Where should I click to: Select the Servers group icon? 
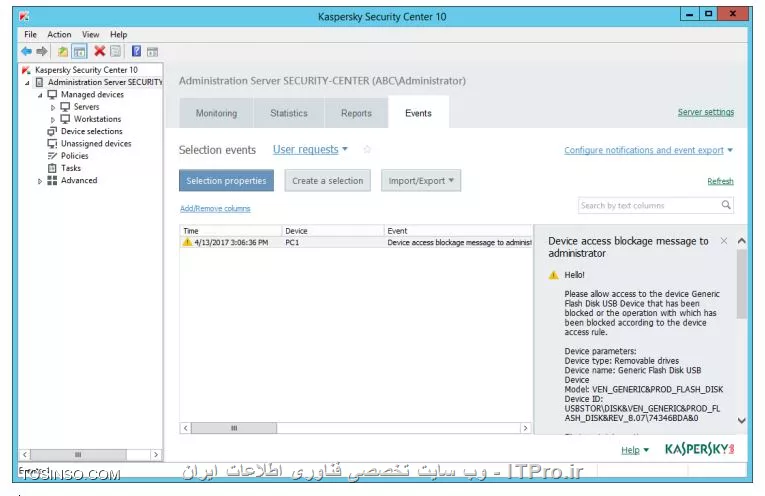coord(65,106)
